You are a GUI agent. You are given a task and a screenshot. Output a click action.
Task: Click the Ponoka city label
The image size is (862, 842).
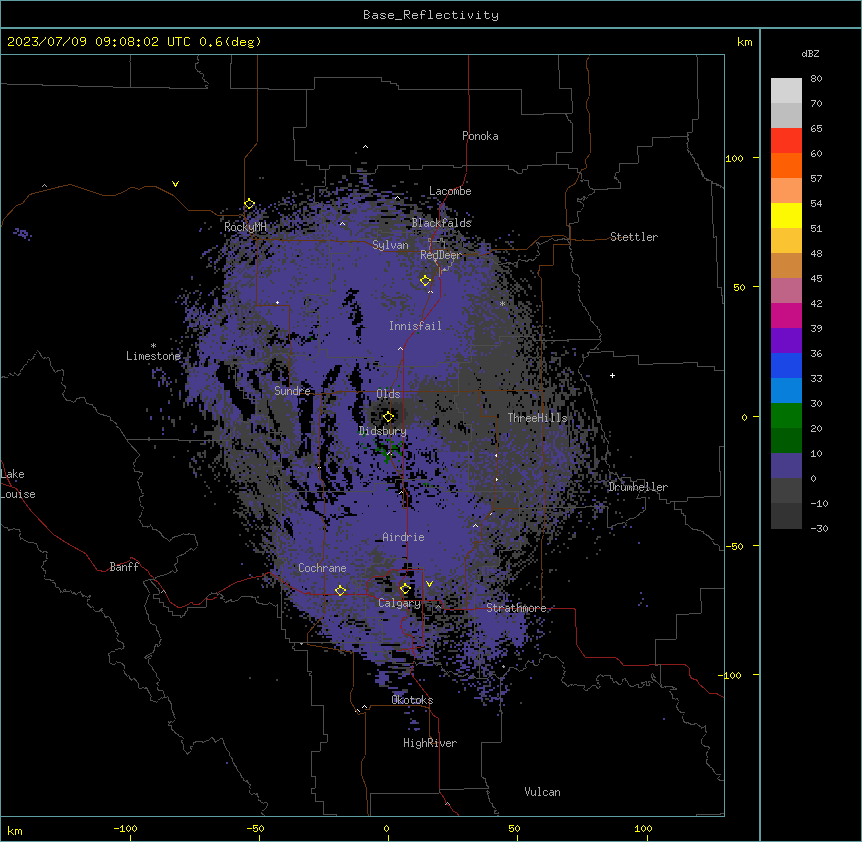click(x=480, y=136)
